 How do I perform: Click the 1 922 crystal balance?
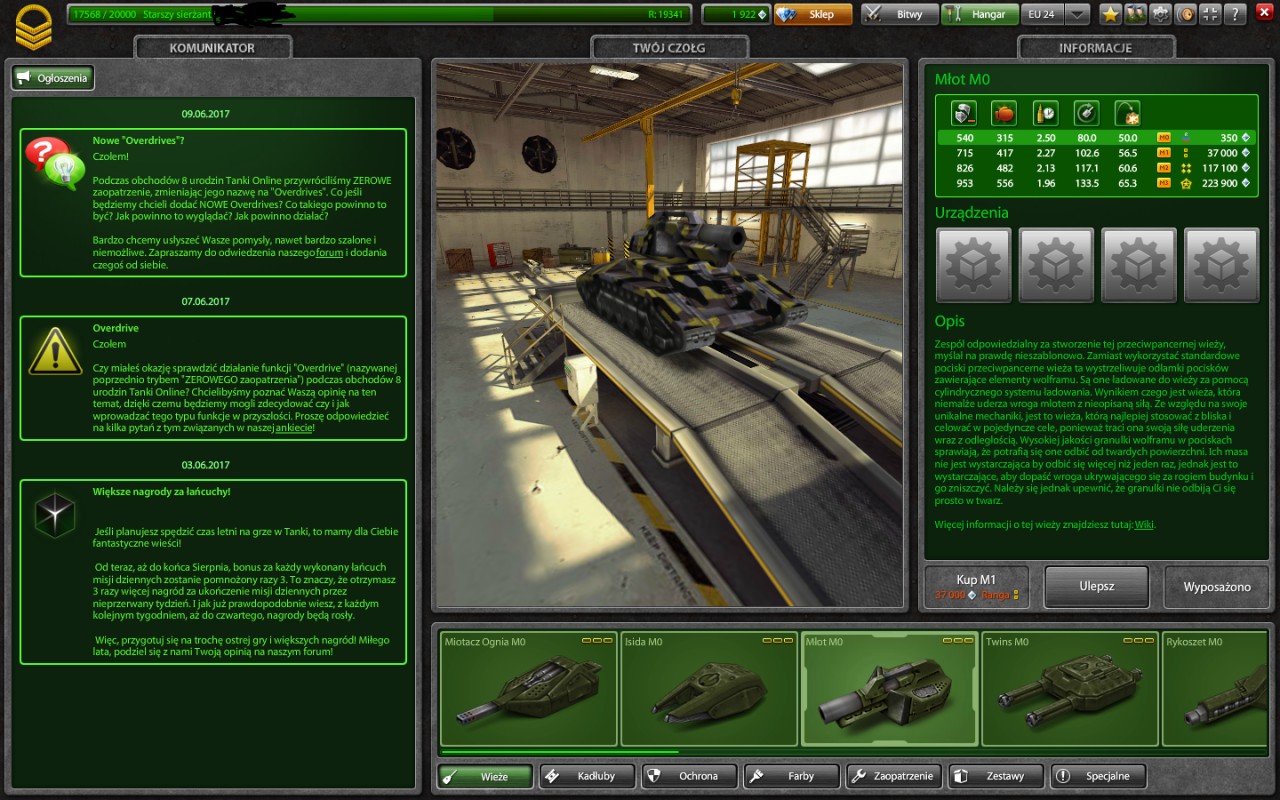735,15
